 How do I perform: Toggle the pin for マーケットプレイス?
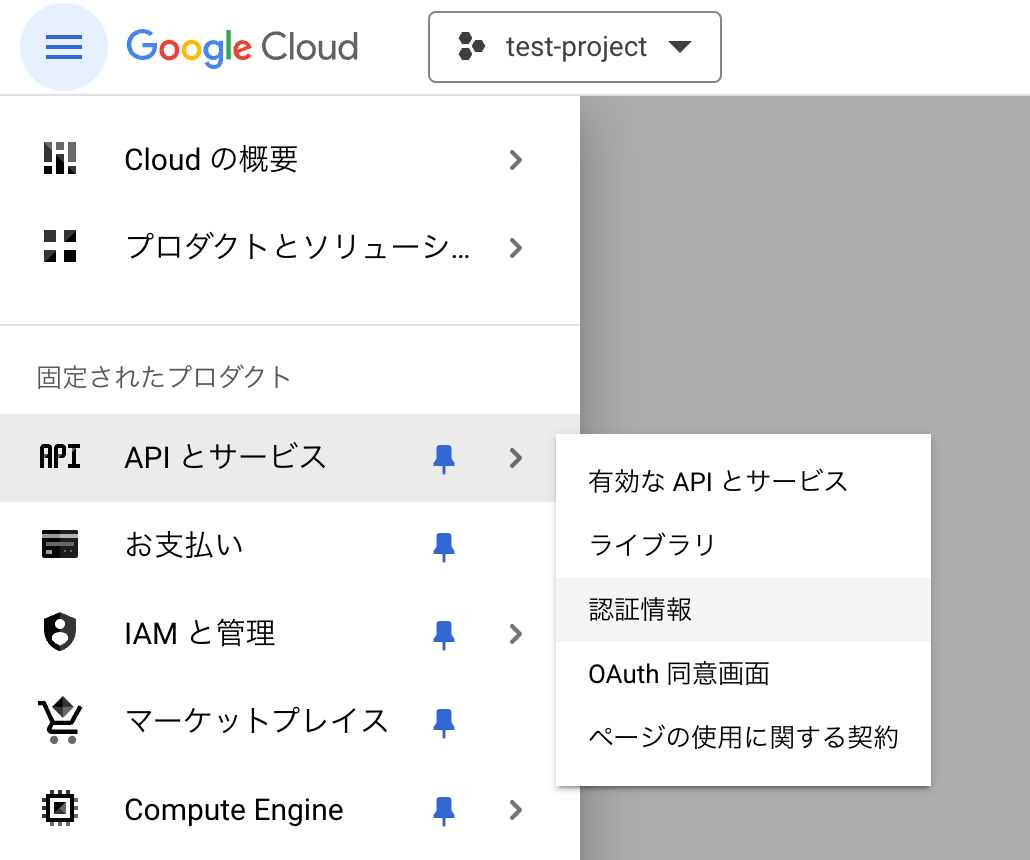click(x=444, y=721)
